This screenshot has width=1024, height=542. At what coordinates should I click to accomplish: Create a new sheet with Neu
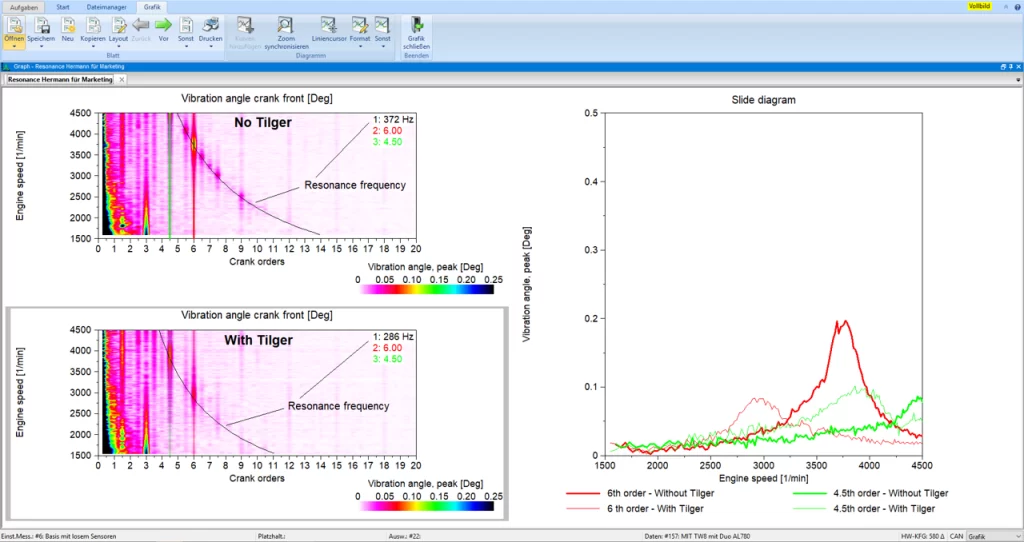coord(68,24)
